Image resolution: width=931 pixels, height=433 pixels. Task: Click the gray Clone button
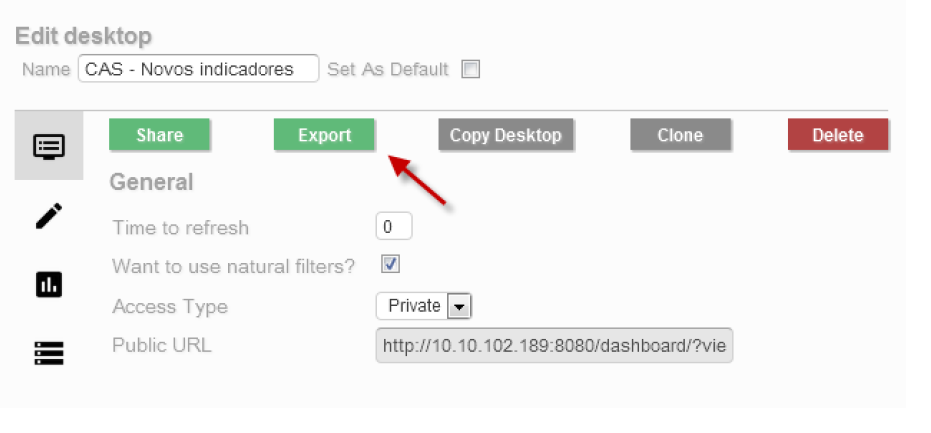click(x=680, y=136)
